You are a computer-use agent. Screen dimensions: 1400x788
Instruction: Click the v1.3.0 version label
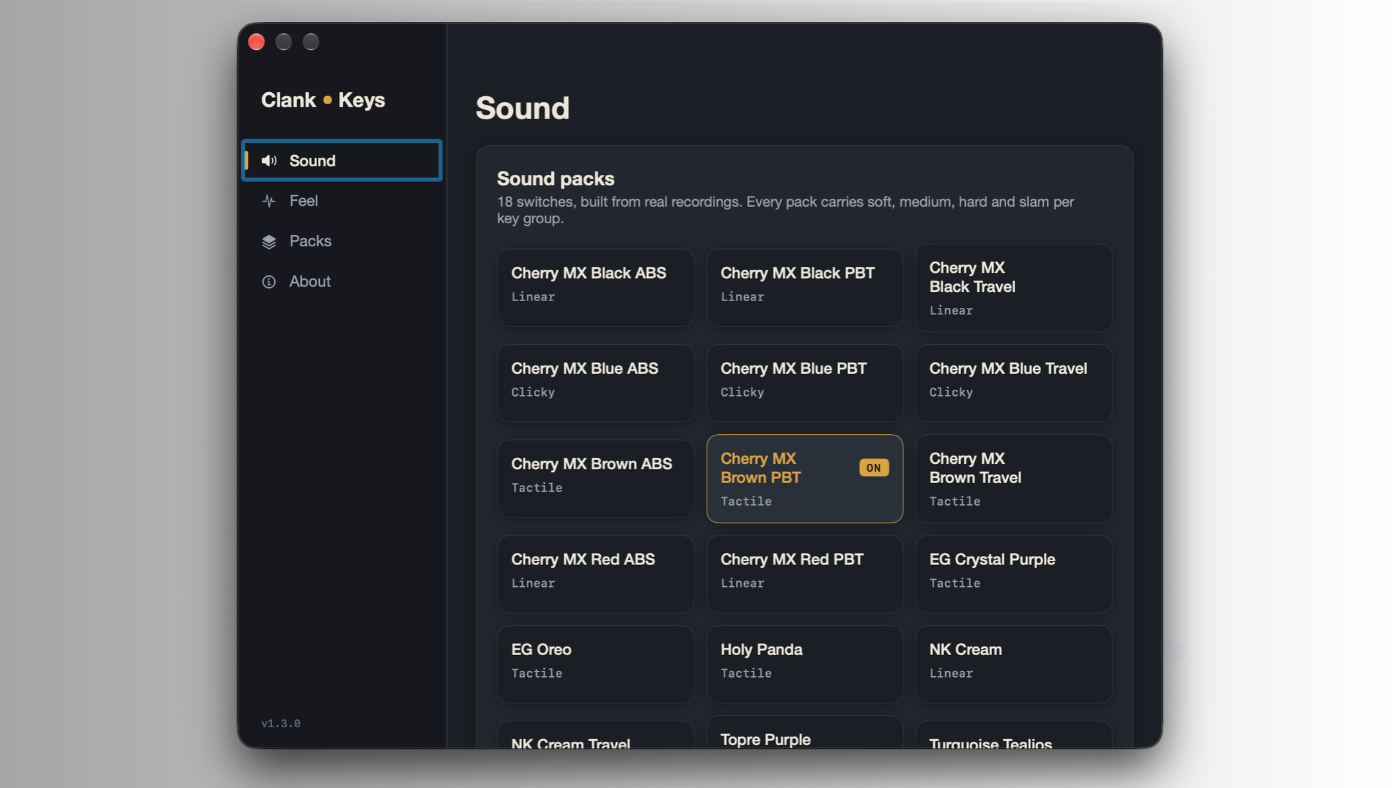pos(281,723)
